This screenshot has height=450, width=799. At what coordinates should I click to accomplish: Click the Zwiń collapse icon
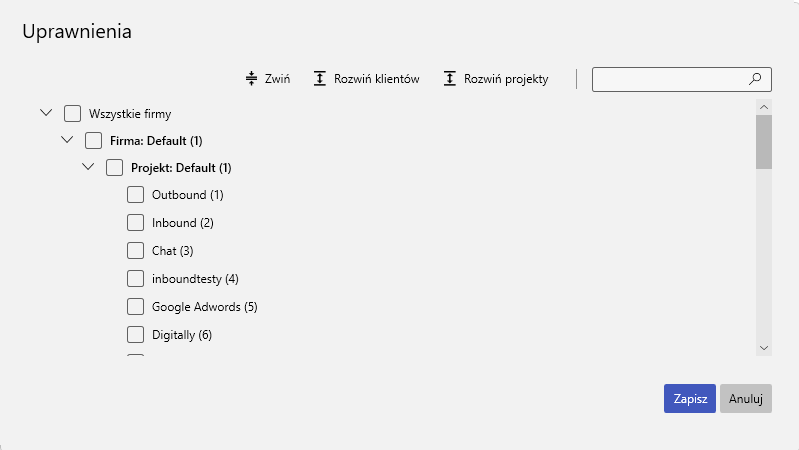tap(252, 79)
